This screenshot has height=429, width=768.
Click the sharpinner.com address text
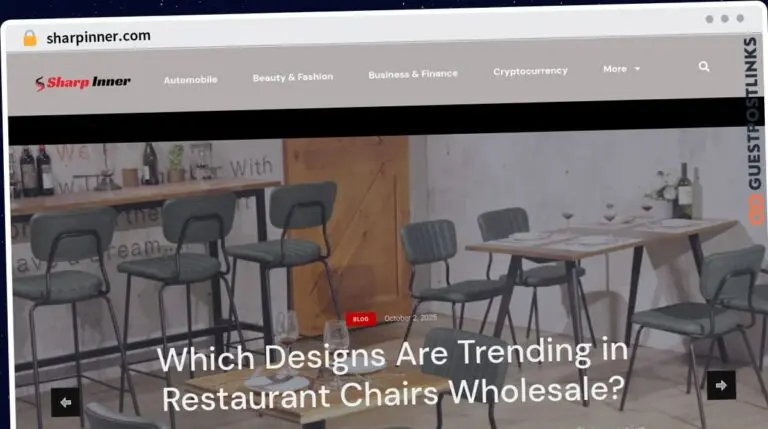pyautogui.click(x=98, y=37)
